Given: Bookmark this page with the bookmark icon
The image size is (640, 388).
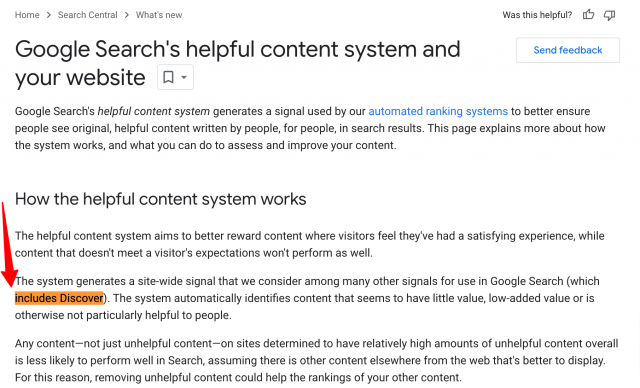Looking at the screenshot, I should pos(168,77).
